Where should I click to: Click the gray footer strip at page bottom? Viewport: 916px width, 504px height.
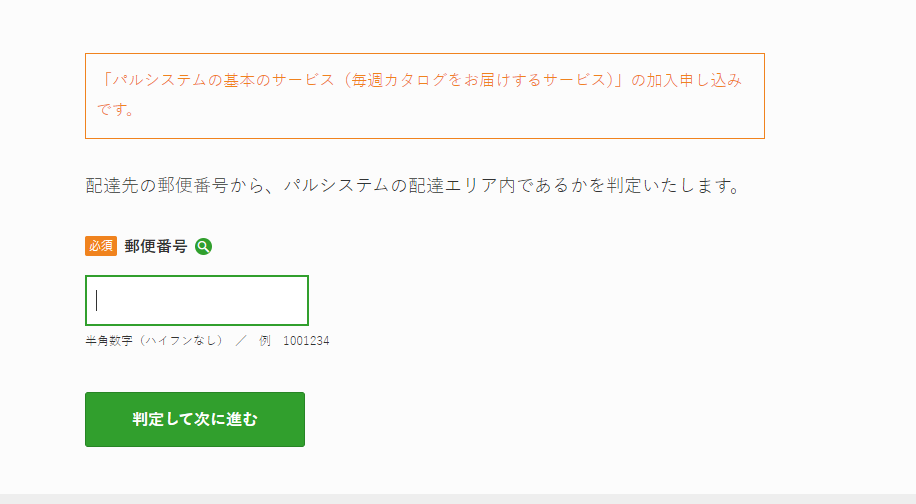pyautogui.click(x=458, y=499)
